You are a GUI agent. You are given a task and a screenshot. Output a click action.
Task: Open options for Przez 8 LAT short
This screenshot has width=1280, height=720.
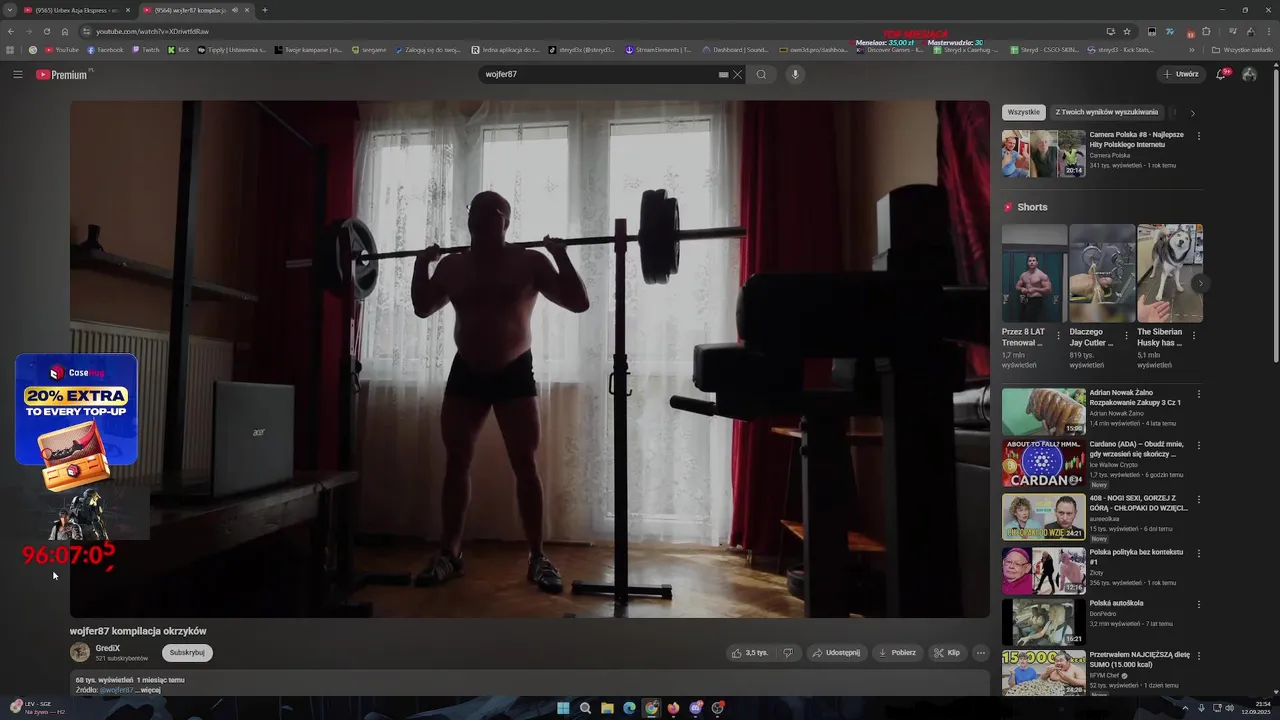1059,336
